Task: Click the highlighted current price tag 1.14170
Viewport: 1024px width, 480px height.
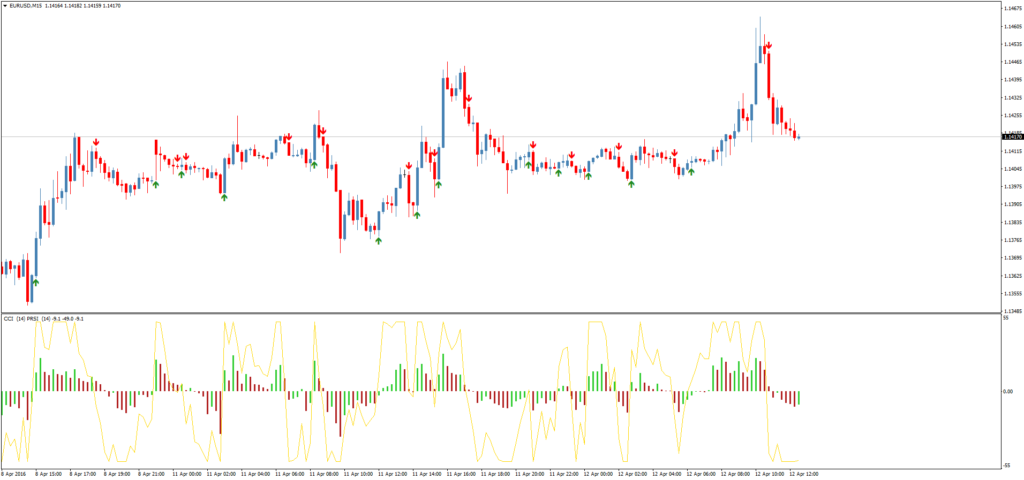Action: (x=1010, y=137)
